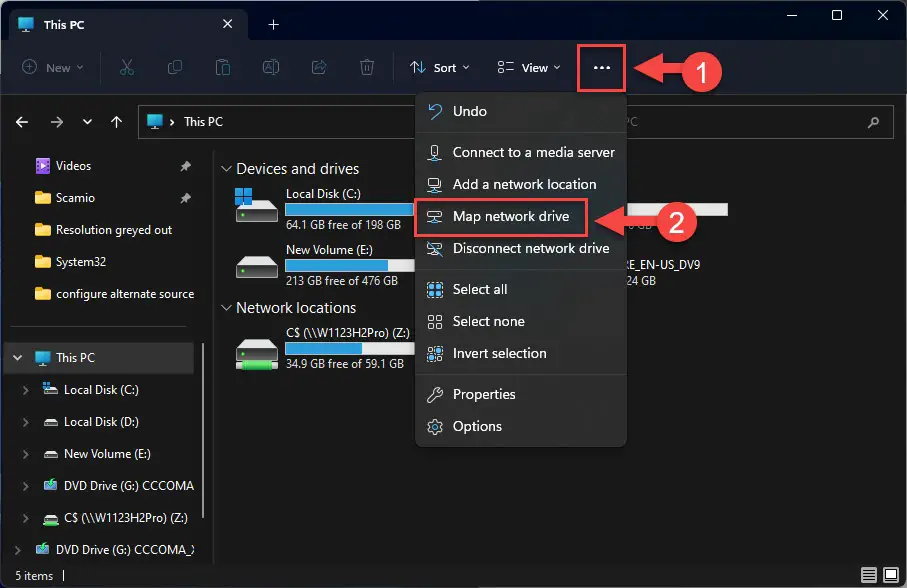Select Disconnect network drive
Image resolution: width=907 pixels, height=588 pixels.
510,248
